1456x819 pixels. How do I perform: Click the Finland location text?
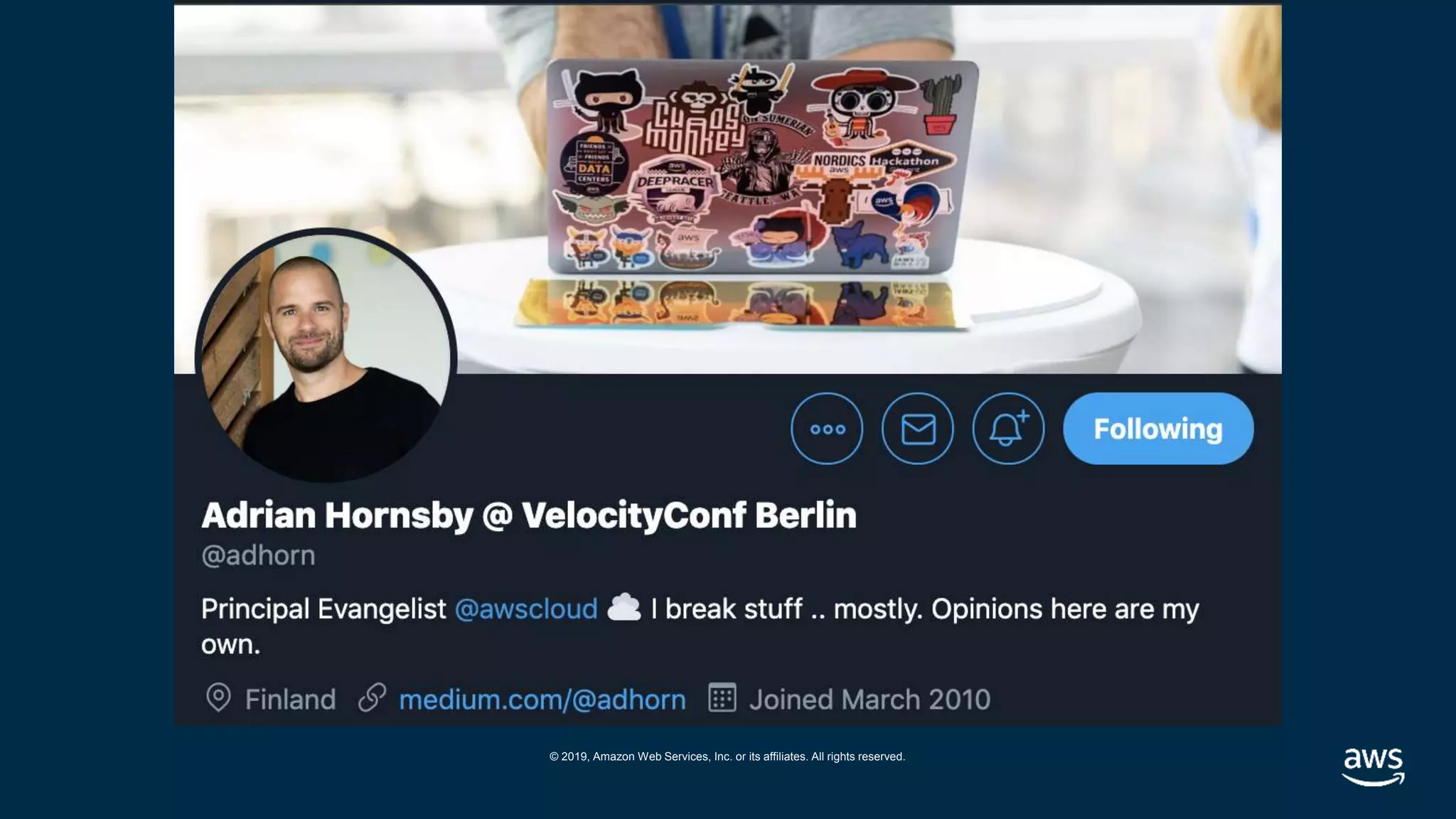[x=290, y=700]
